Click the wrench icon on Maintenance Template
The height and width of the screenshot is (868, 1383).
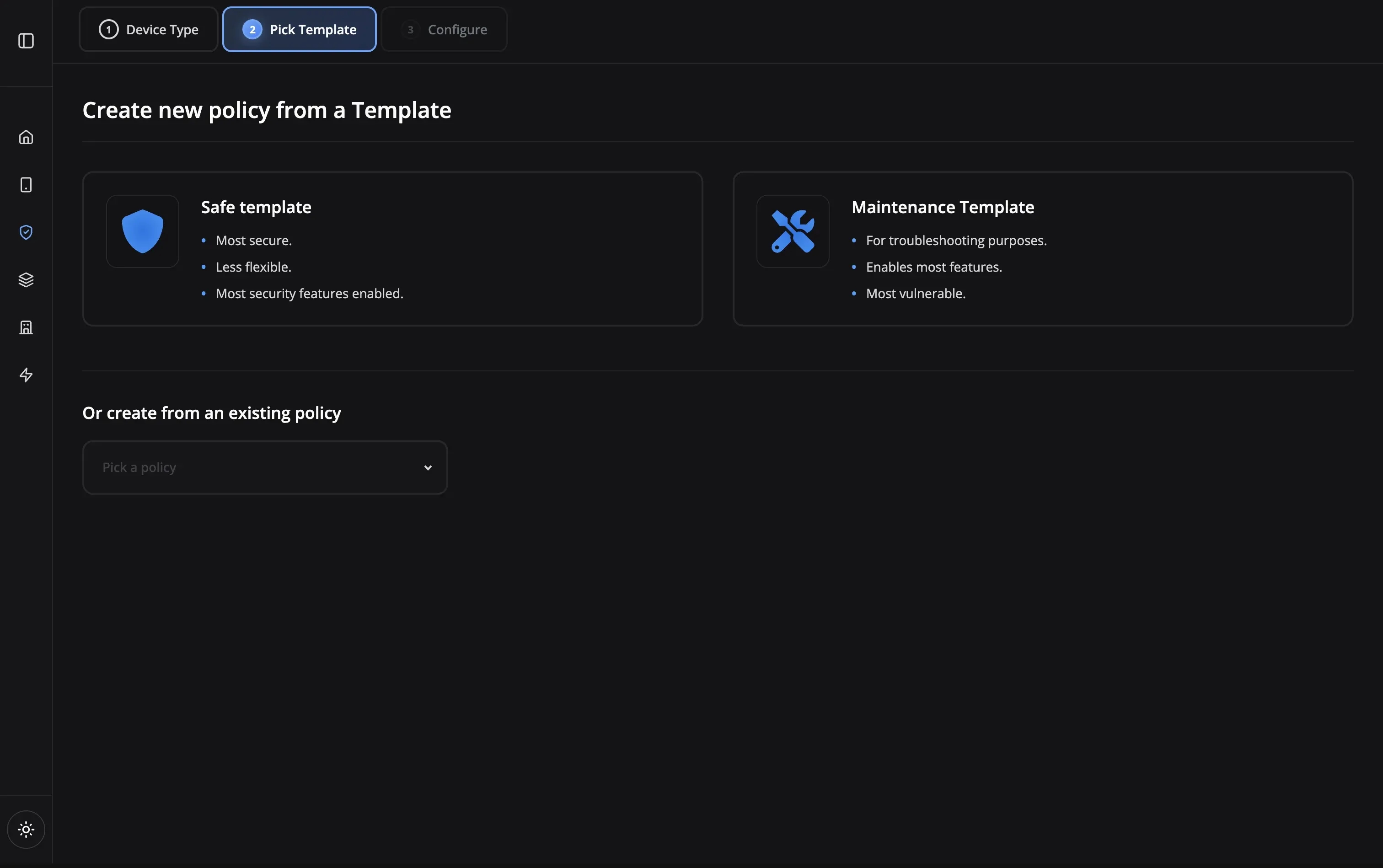tap(792, 231)
